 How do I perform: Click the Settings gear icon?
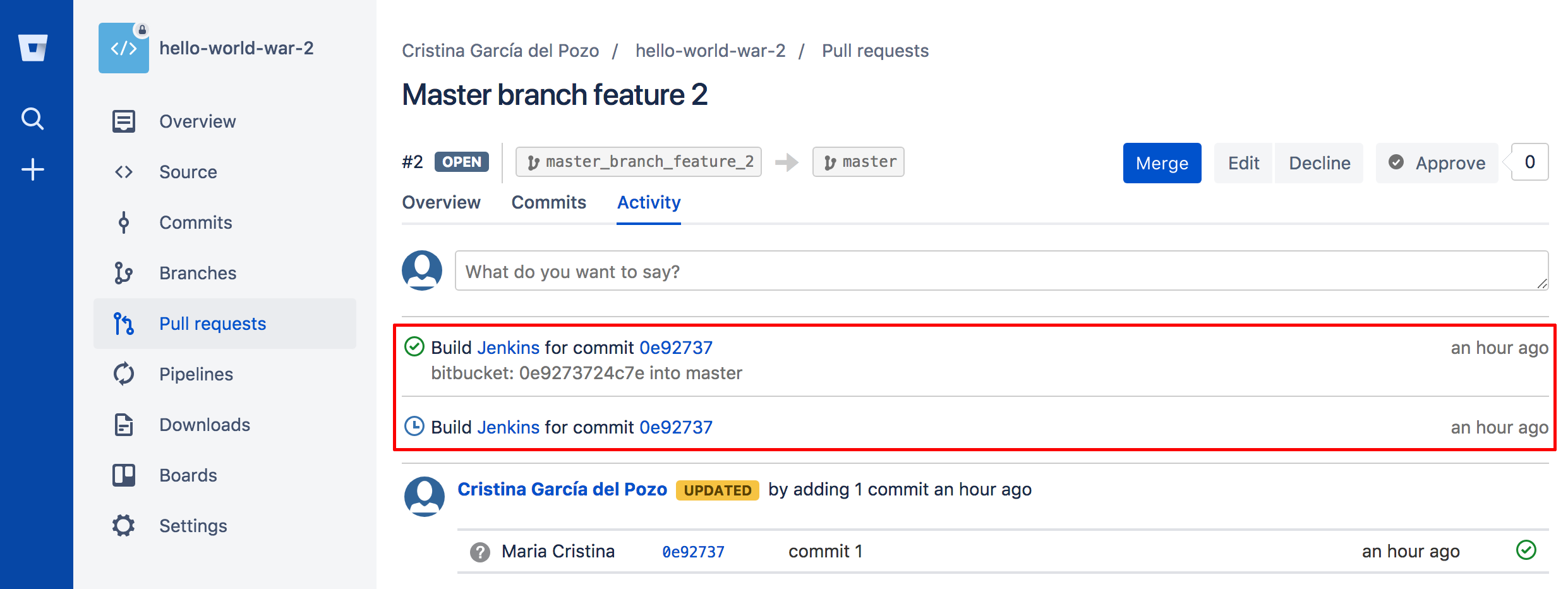tap(124, 525)
